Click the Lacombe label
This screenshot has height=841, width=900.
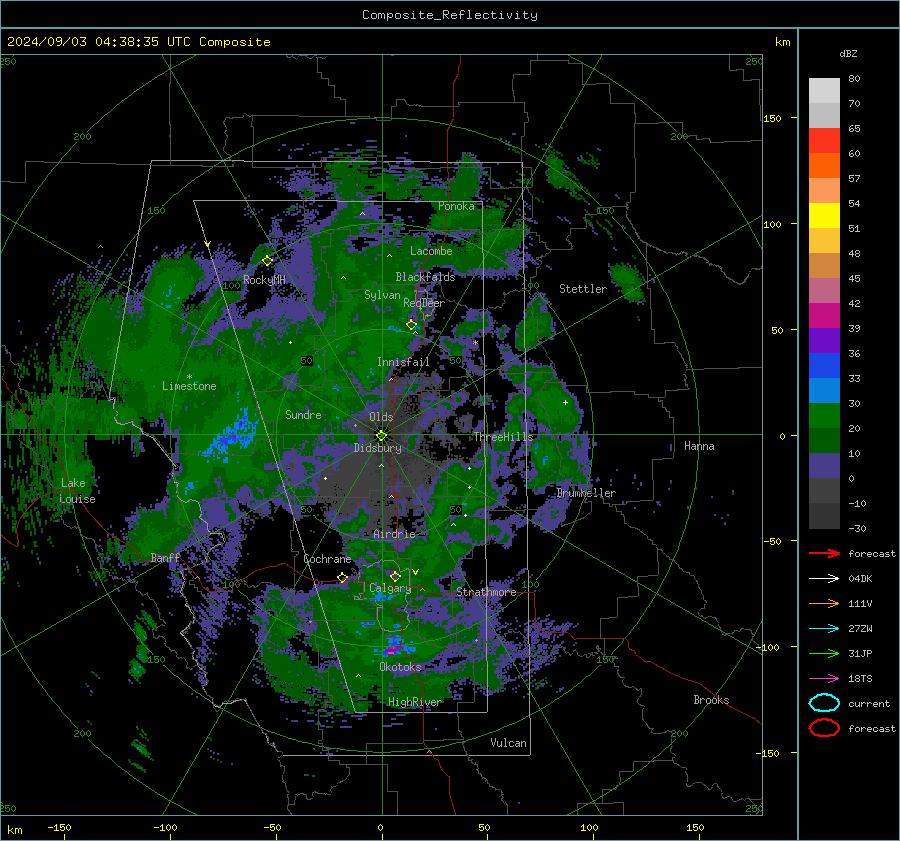pos(431,251)
